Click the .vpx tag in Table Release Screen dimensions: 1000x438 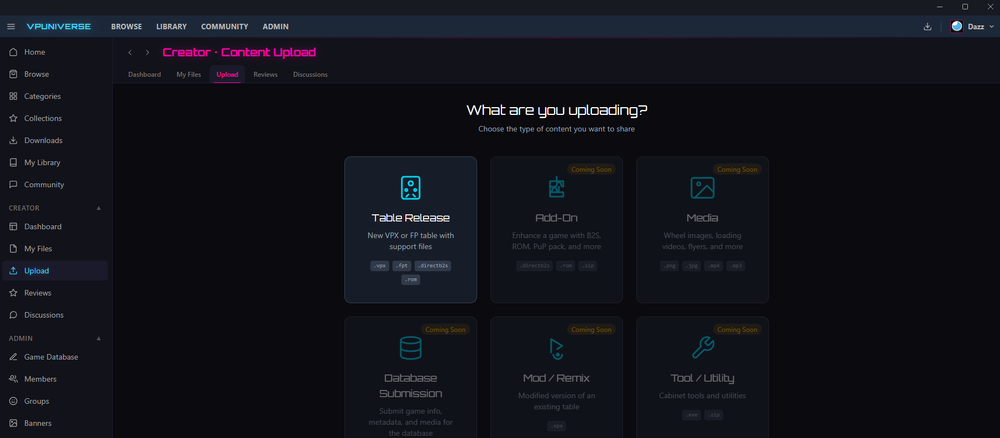click(x=379, y=266)
